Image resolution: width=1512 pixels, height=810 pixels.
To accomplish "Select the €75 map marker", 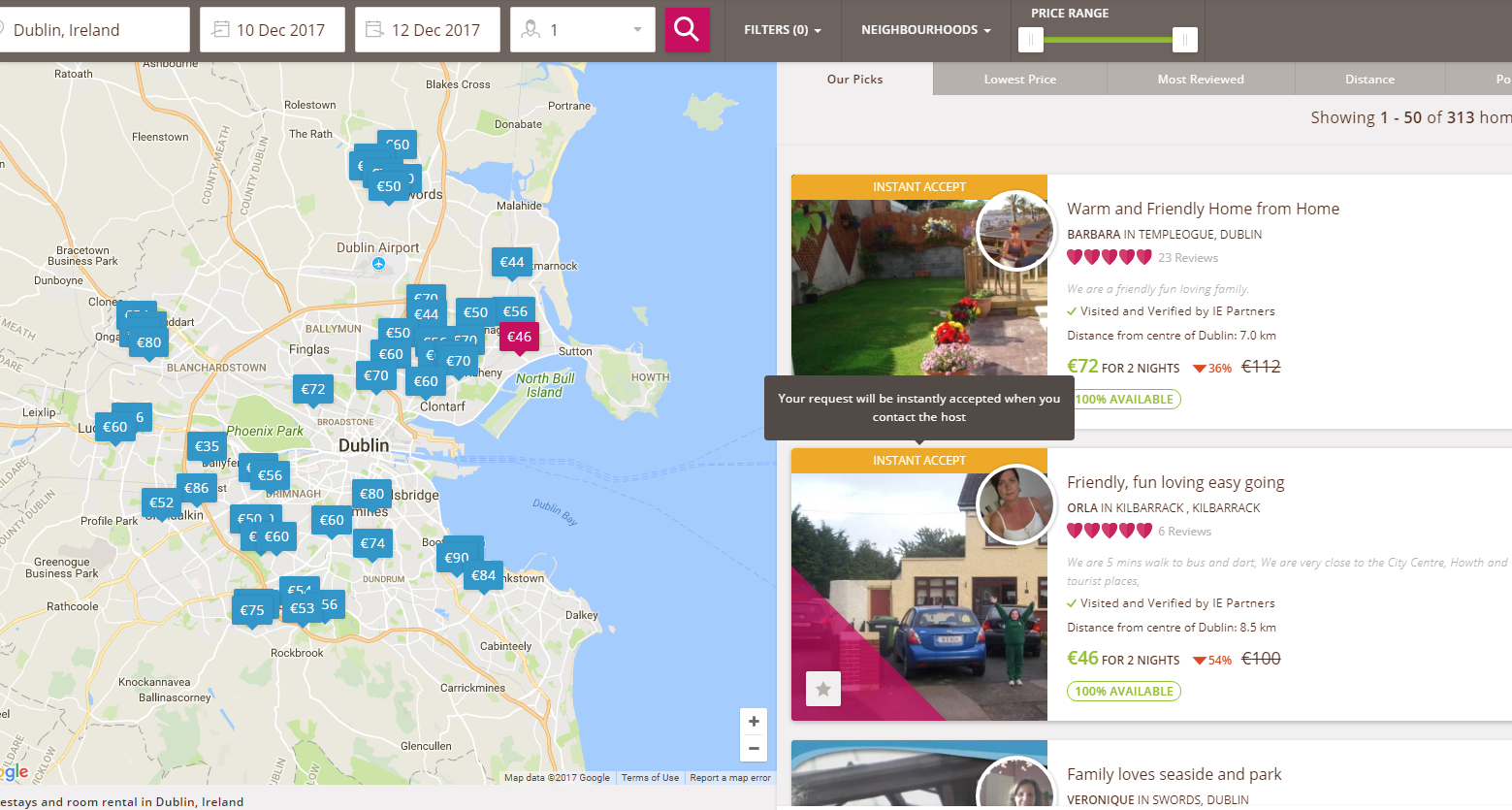I will (252, 611).
